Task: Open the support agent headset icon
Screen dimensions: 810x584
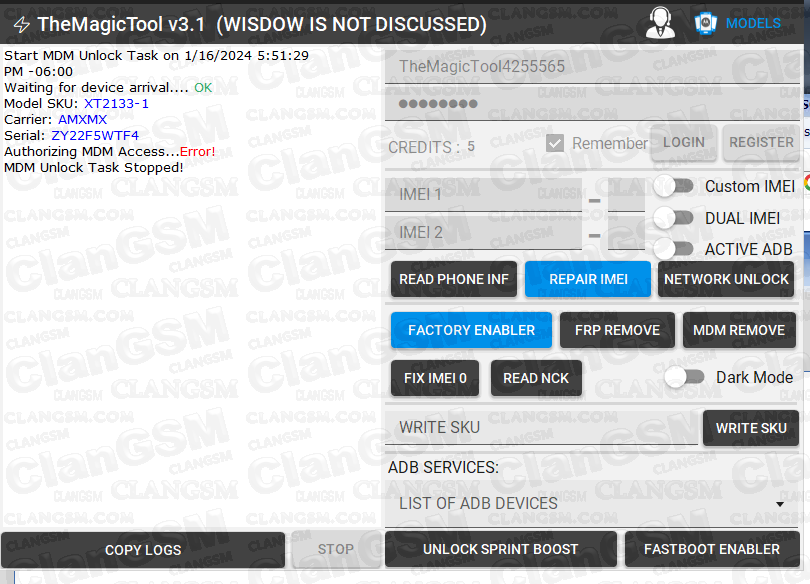Action: point(660,23)
